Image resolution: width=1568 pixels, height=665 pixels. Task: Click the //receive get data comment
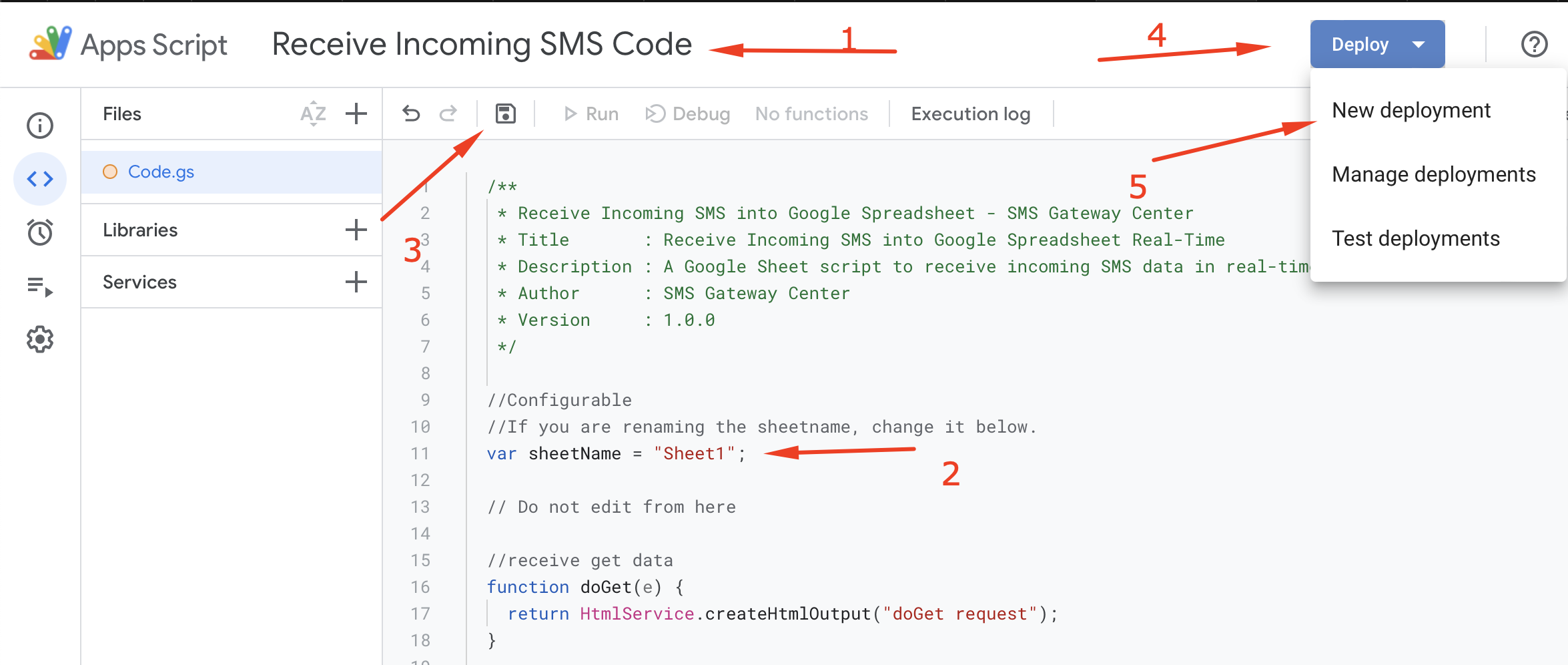pos(580,560)
